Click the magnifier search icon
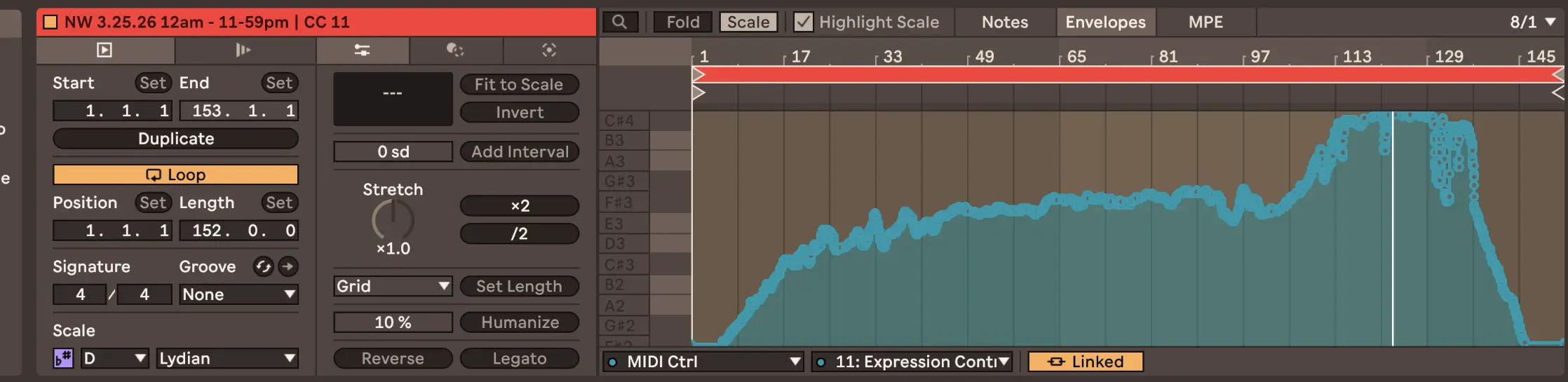 (619, 22)
